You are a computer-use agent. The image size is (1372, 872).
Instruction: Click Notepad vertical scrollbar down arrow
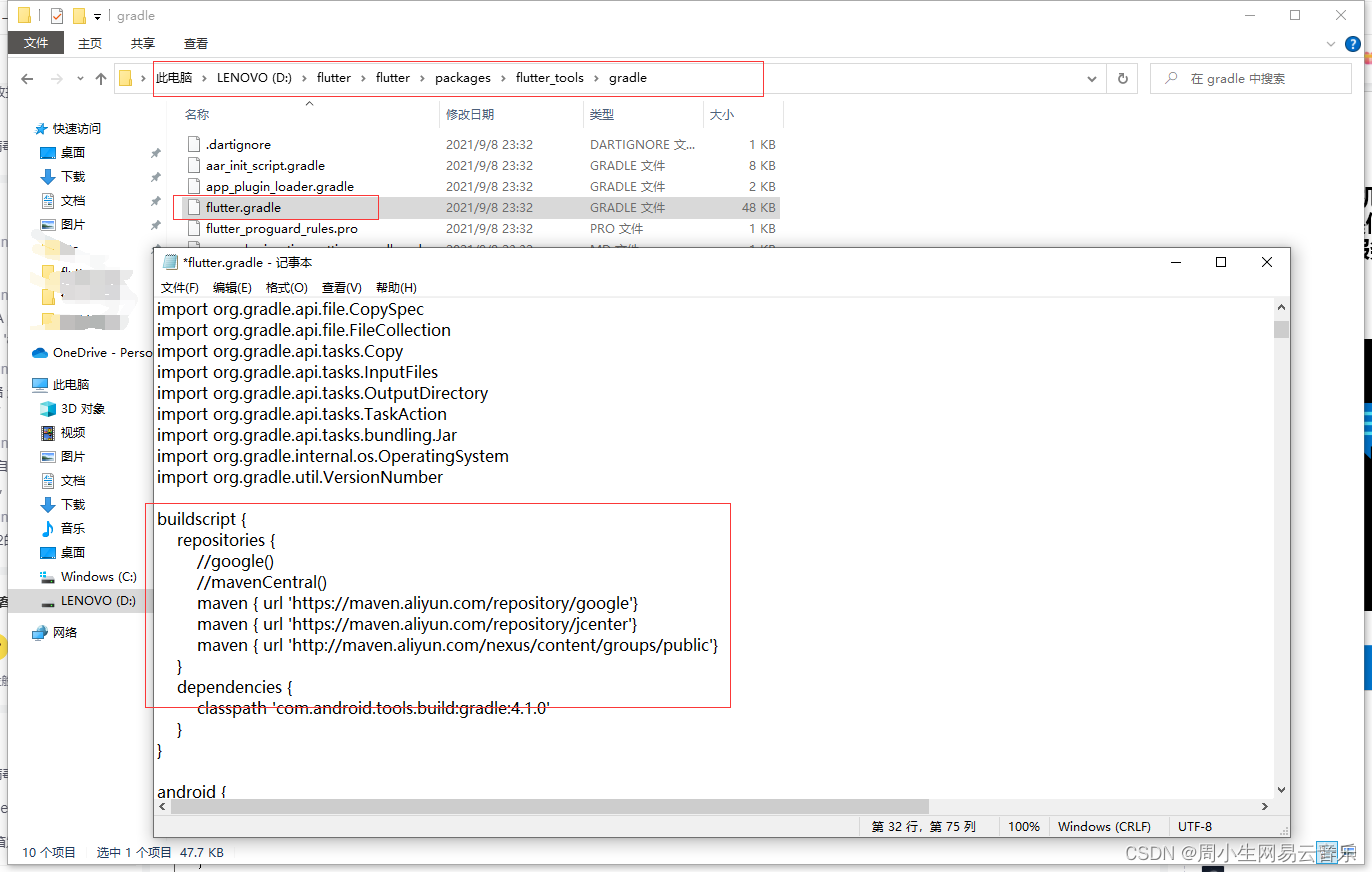(1281, 790)
